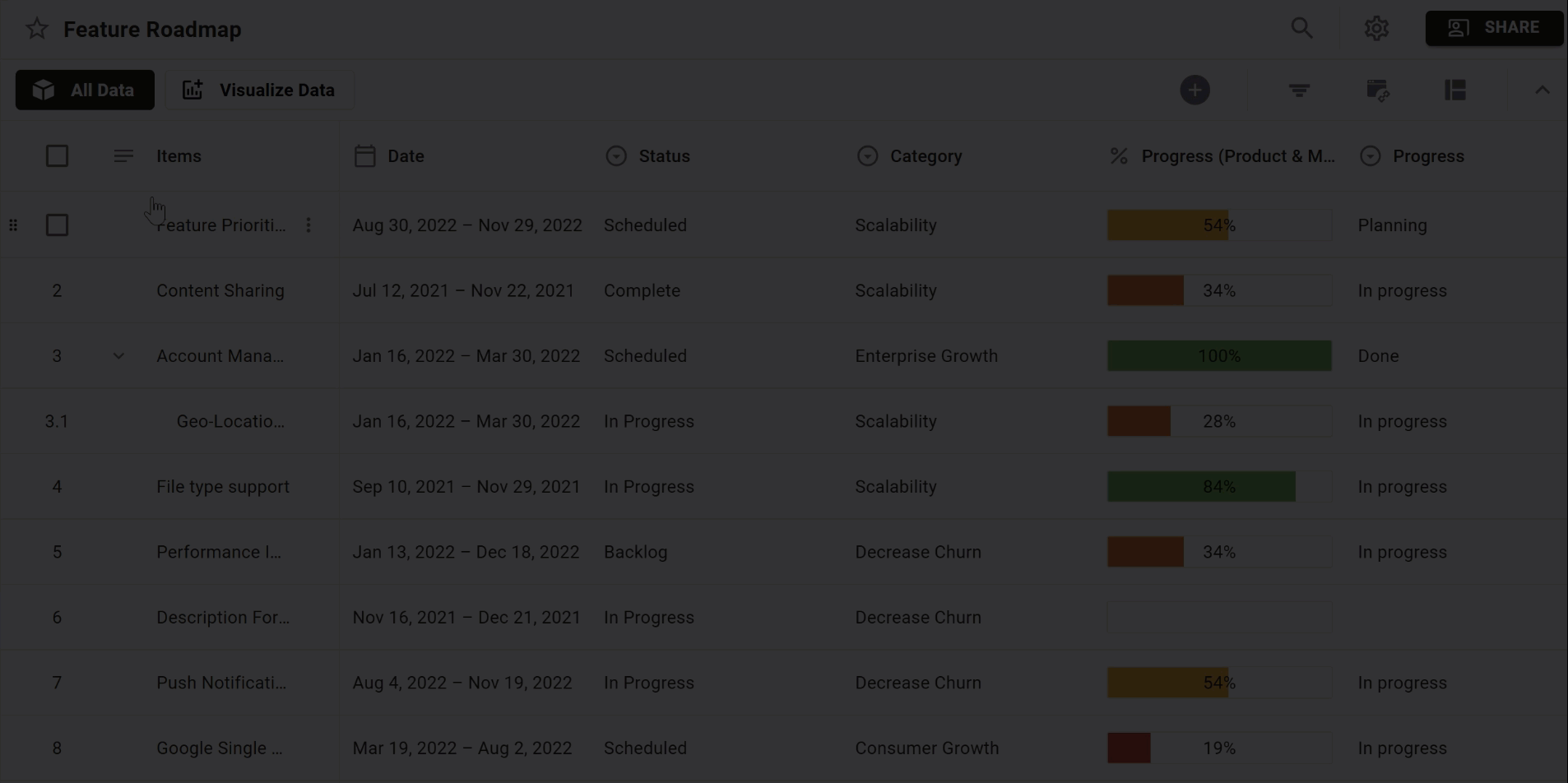The height and width of the screenshot is (783, 1568).
Task: Check the checkbox on the Feature Prioritization row
Action: [x=57, y=225]
